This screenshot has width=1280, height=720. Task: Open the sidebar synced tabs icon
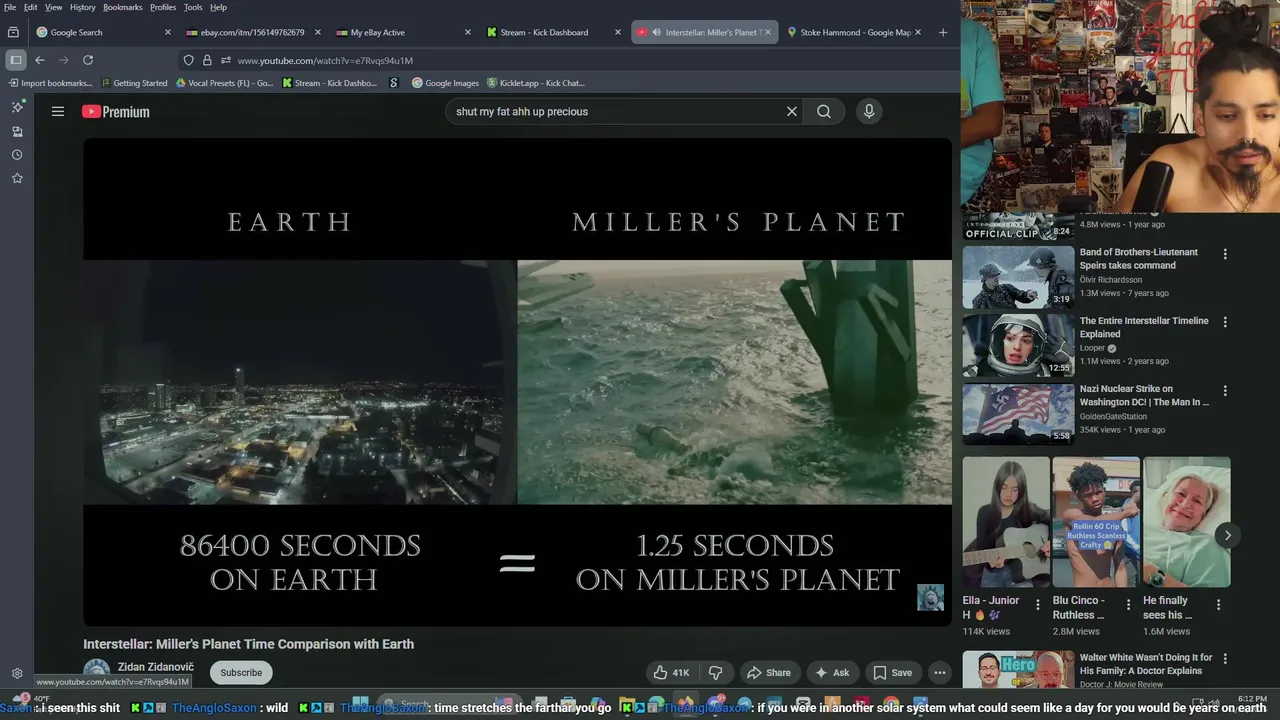[17, 132]
